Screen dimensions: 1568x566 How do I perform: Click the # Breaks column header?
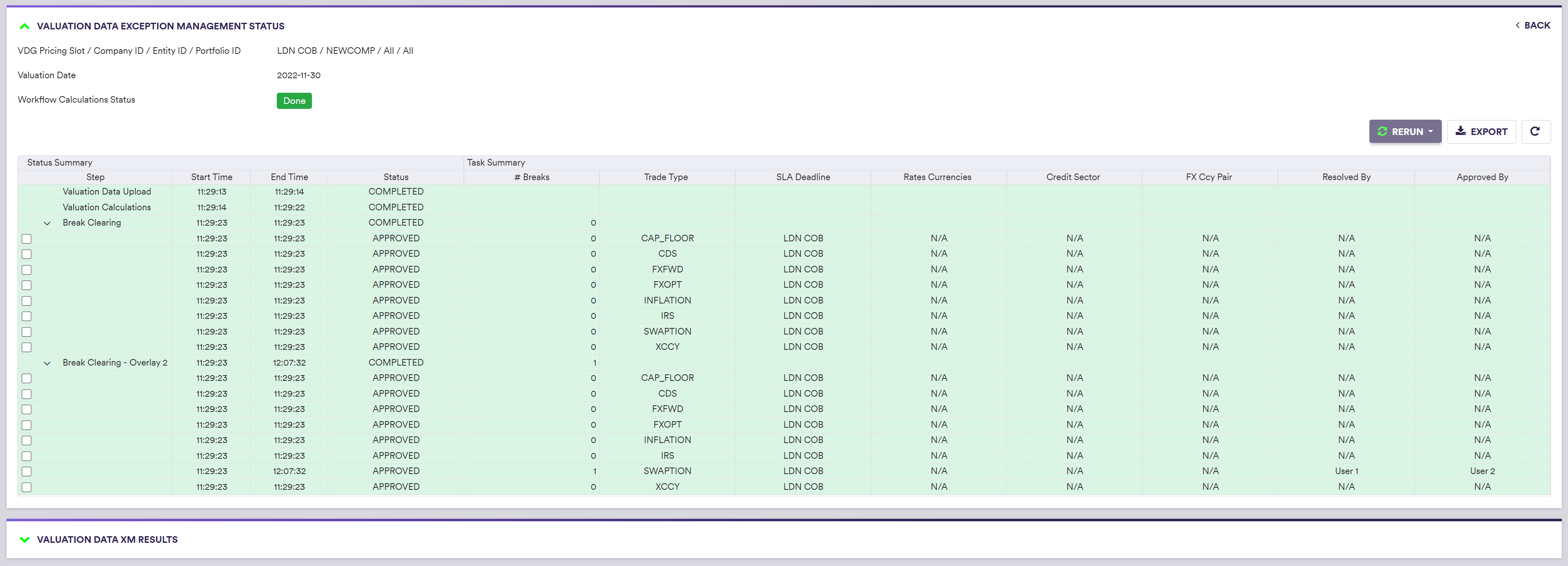(x=531, y=177)
